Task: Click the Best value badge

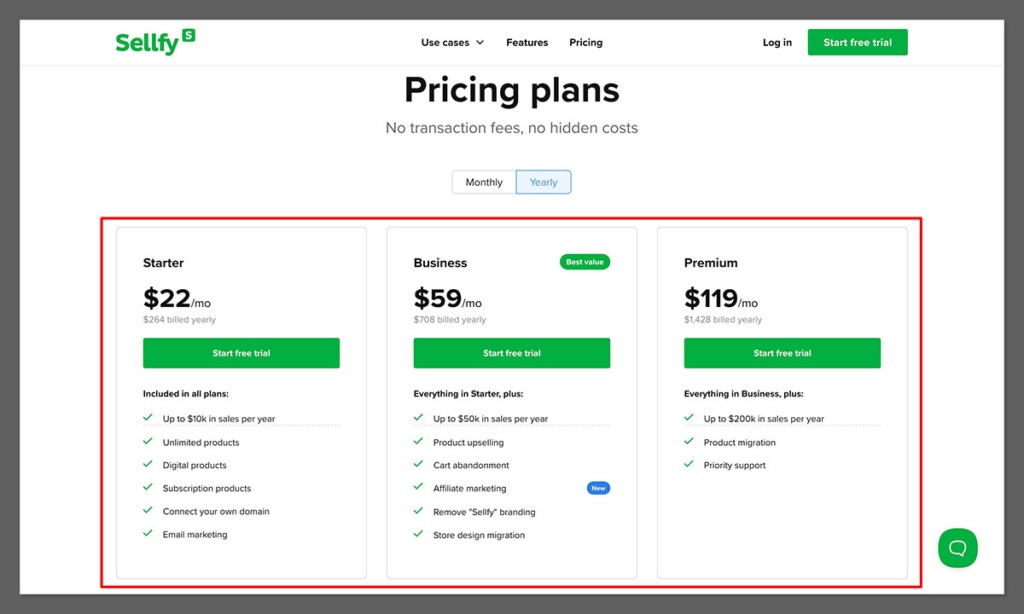Action: click(584, 261)
